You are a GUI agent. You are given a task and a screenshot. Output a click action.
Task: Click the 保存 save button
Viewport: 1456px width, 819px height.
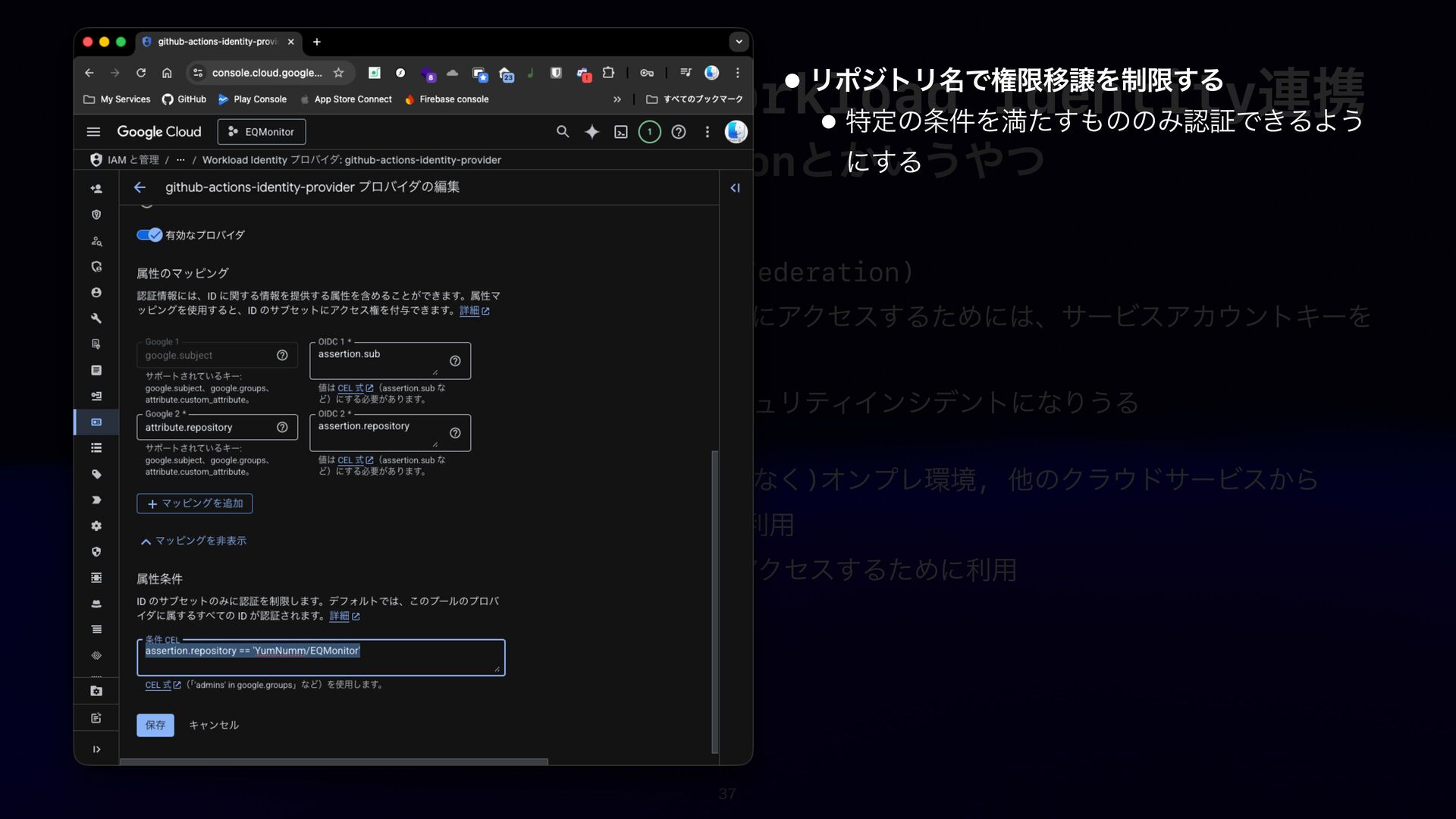(x=155, y=725)
